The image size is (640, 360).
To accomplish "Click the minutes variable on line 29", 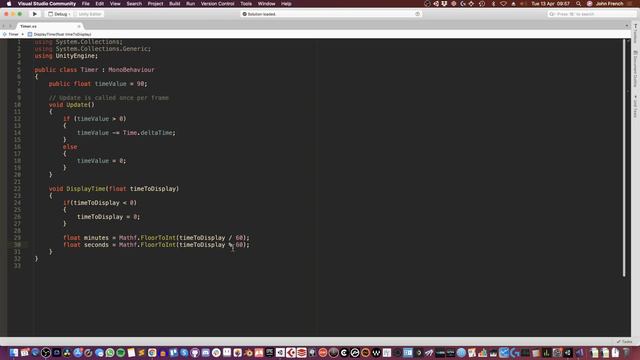I will (x=96, y=238).
